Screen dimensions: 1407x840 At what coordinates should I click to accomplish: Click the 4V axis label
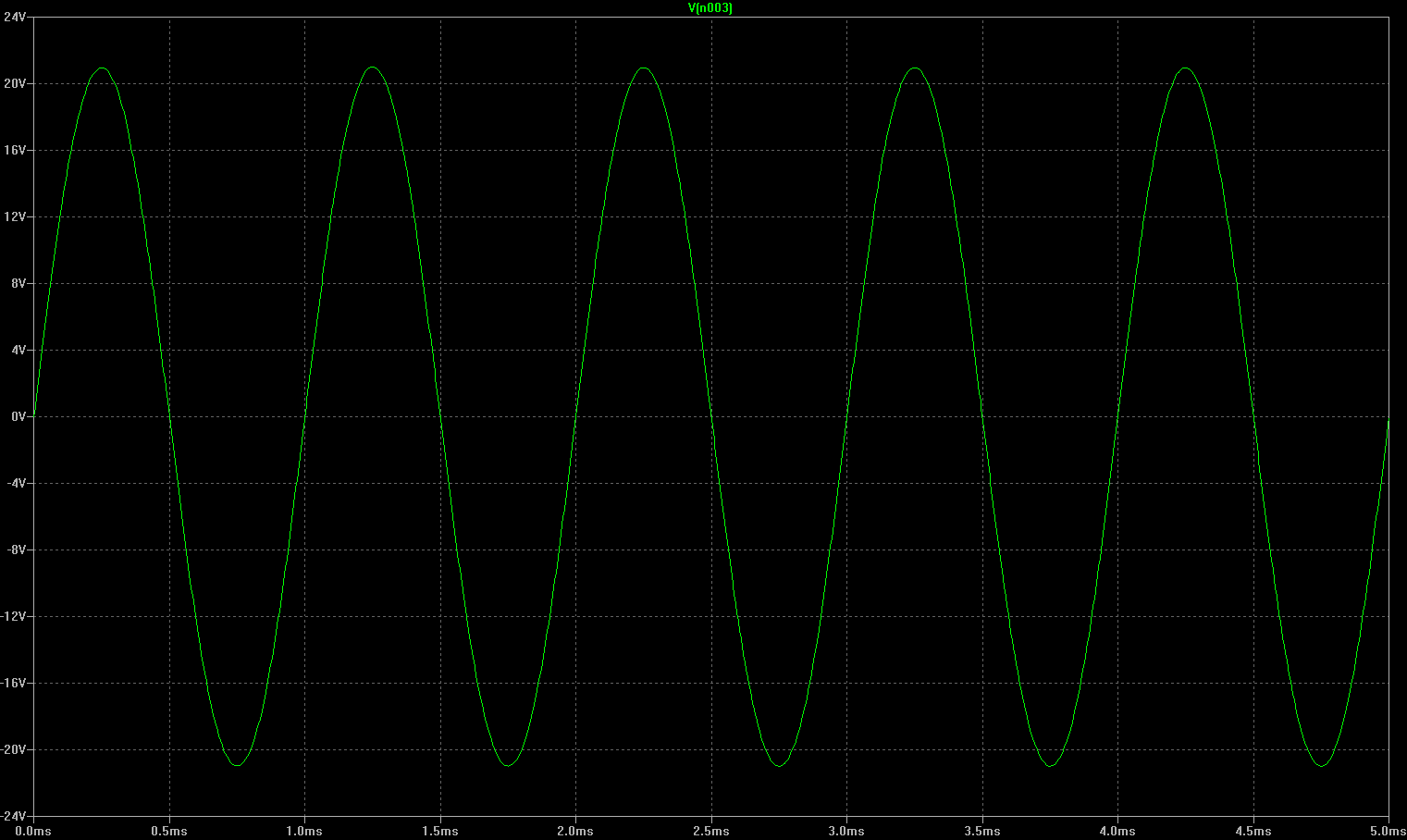(19, 350)
